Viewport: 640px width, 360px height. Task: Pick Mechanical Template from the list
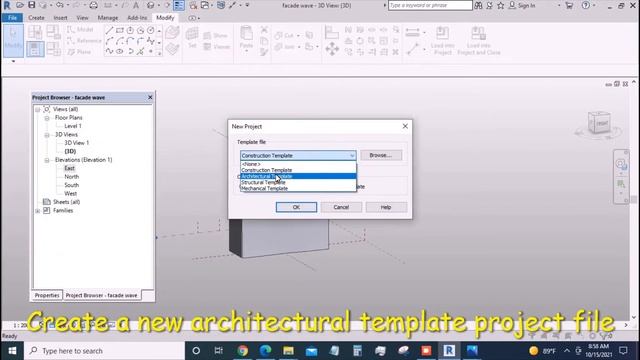(x=298, y=189)
